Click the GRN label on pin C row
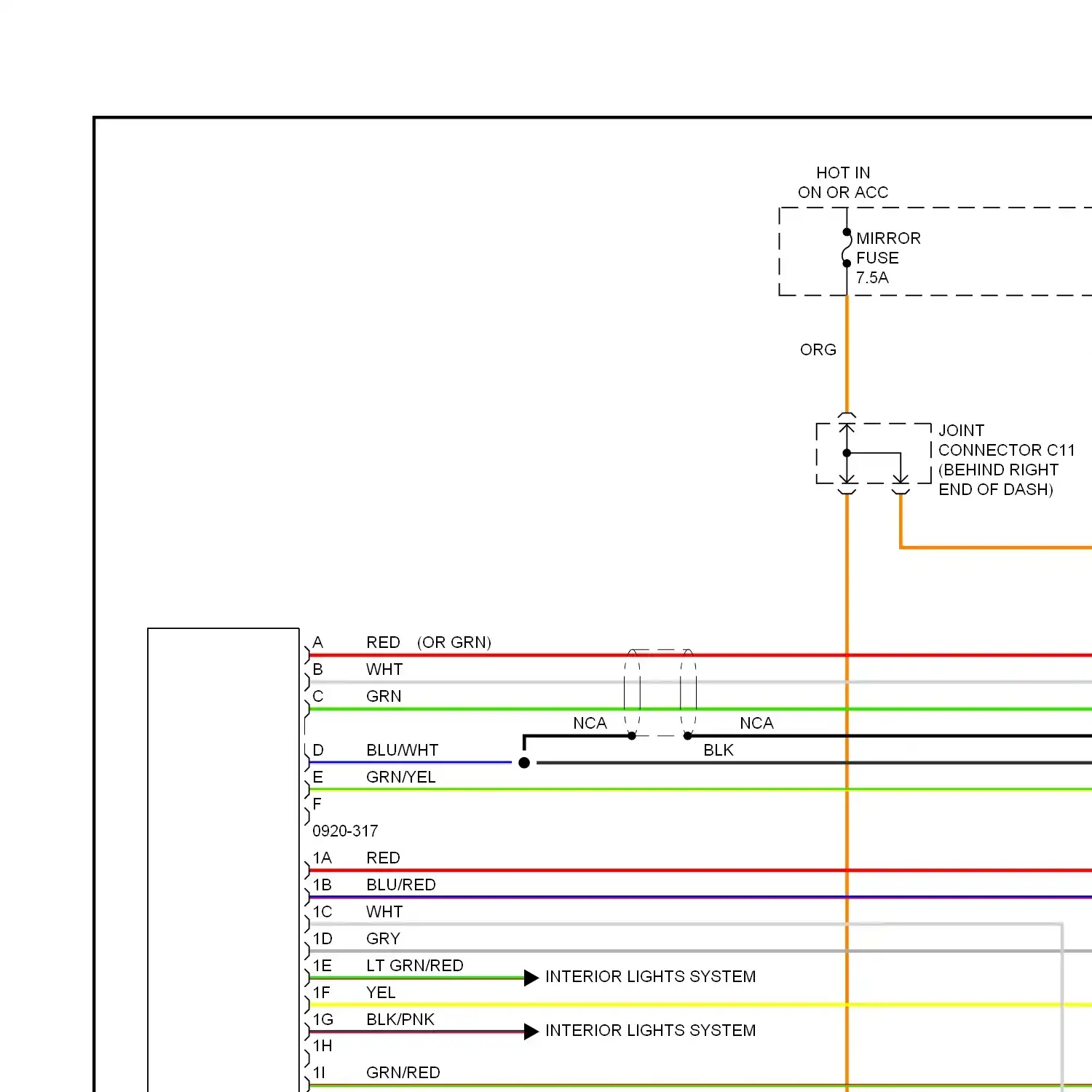The width and height of the screenshot is (1092, 1092). 384,697
